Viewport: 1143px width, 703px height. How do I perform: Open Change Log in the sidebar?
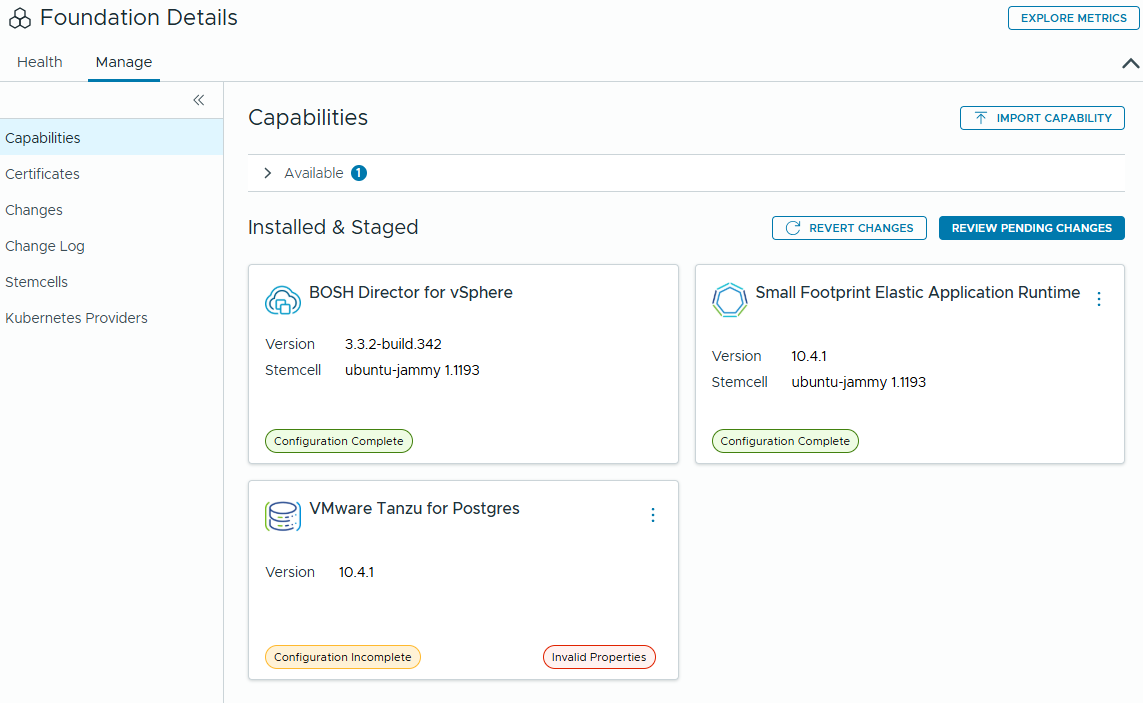112,246
